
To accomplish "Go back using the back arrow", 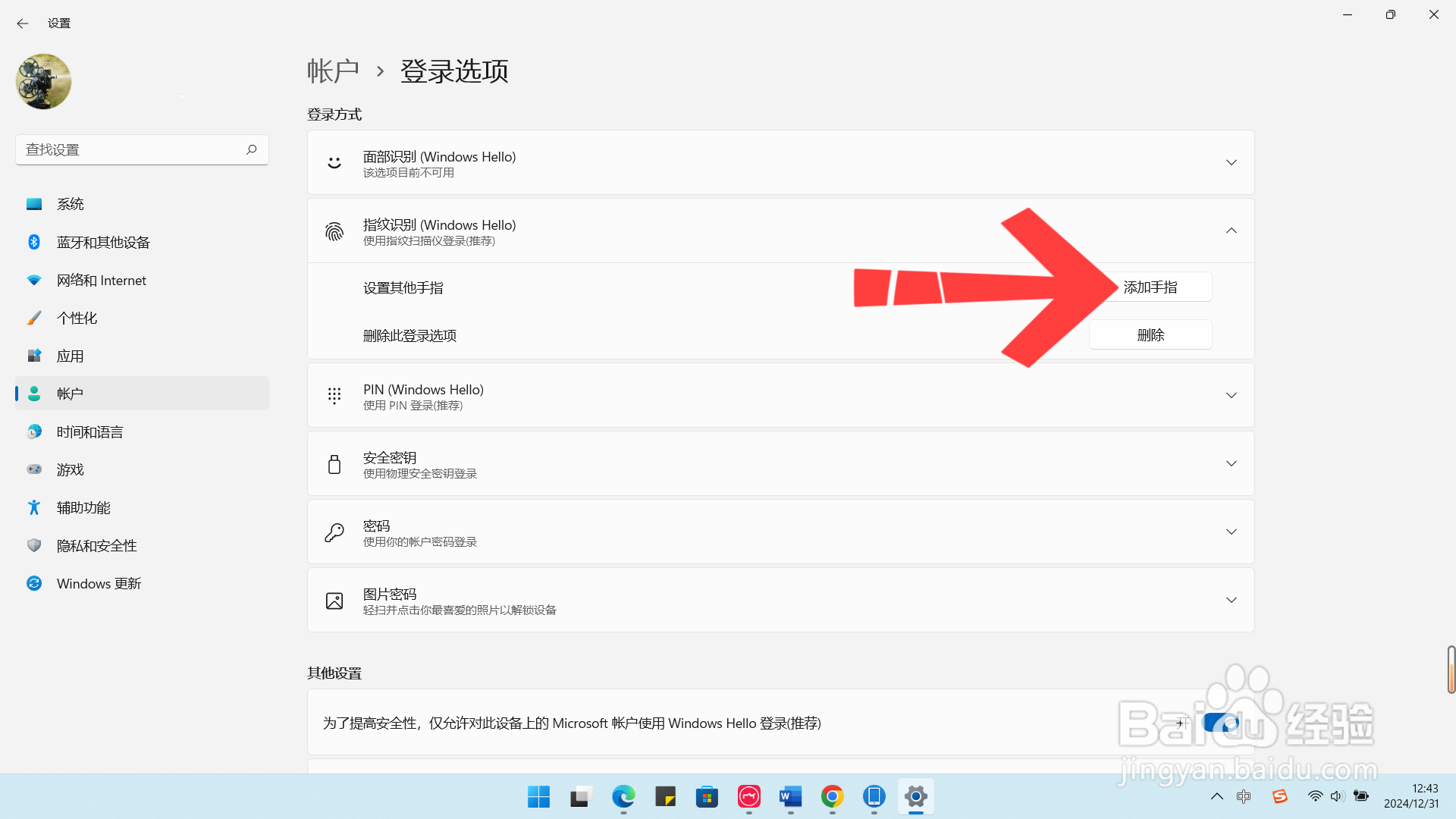I will point(23,24).
